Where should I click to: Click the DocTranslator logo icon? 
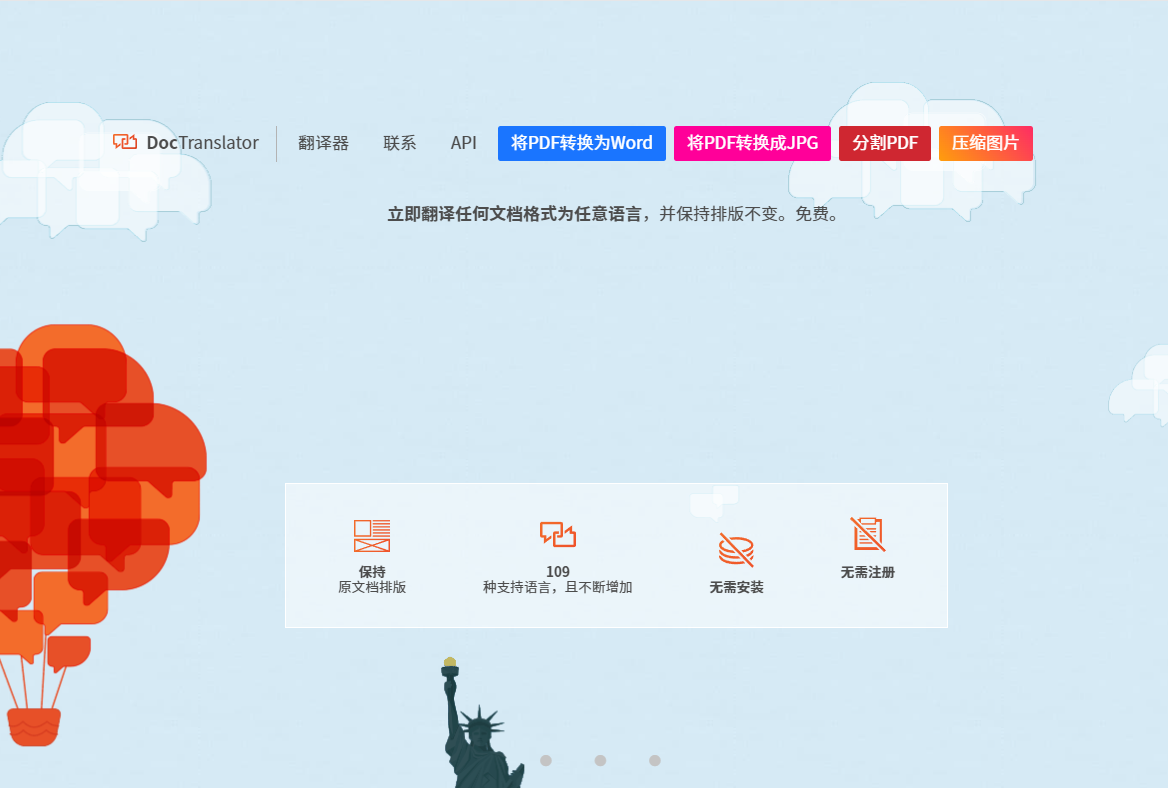[125, 143]
